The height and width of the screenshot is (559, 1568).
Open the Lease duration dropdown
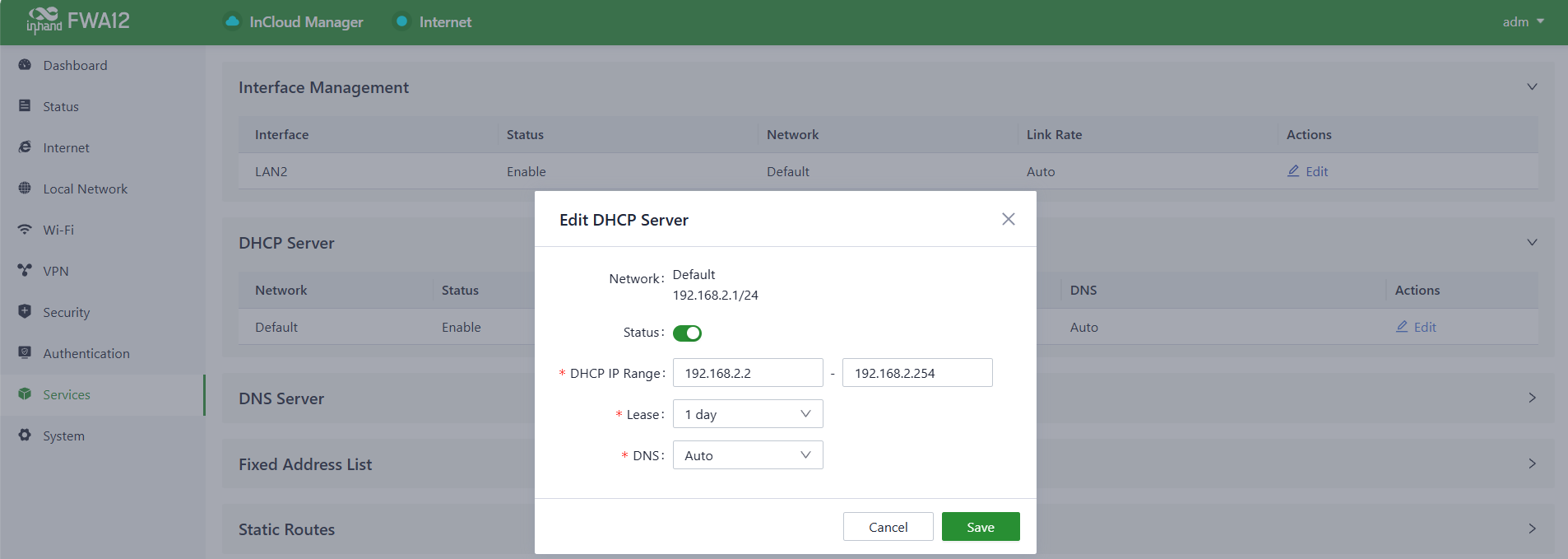pyautogui.click(x=747, y=414)
